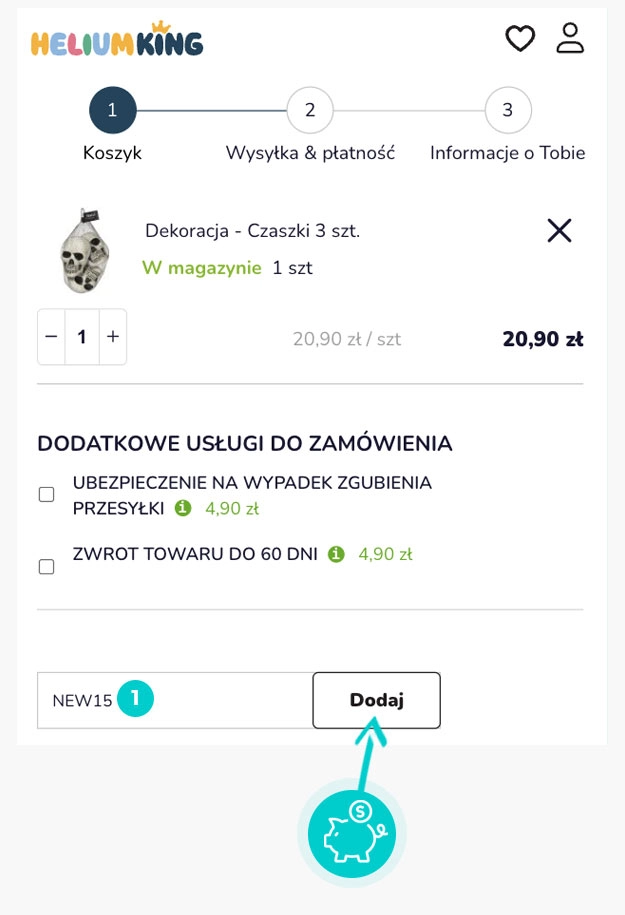Open the Wysyłka & płatność step
This screenshot has height=915, width=625.
[x=309, y=110]
